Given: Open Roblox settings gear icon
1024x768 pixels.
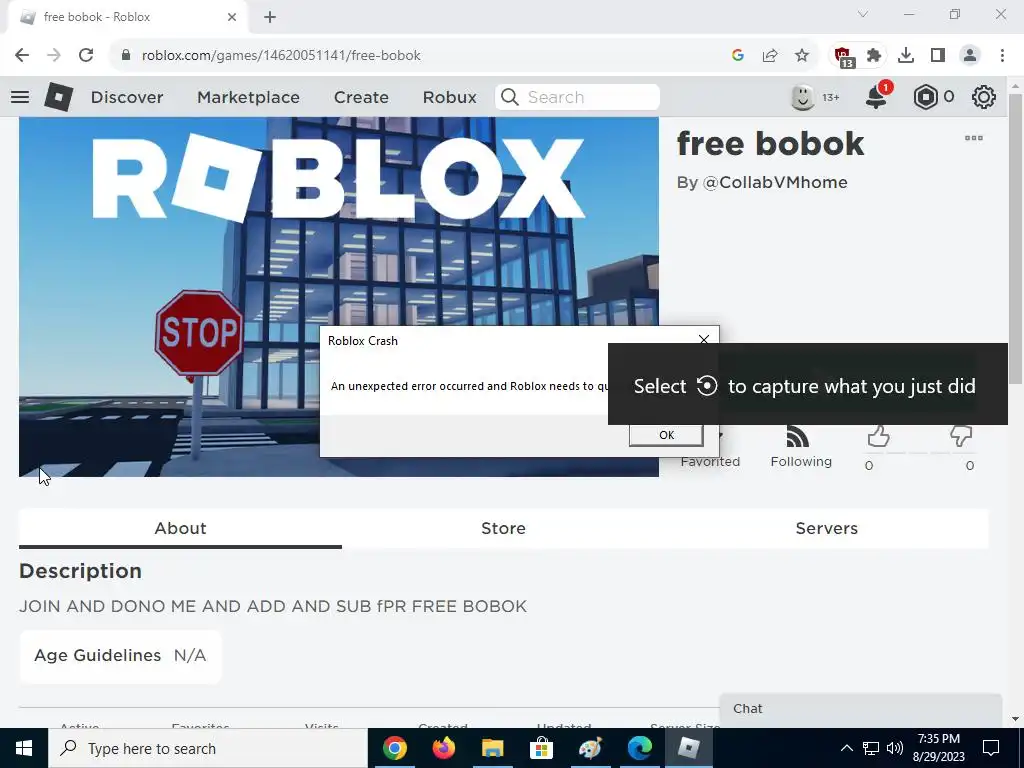Looking at the screenshot, I should [x=984, y=97].
